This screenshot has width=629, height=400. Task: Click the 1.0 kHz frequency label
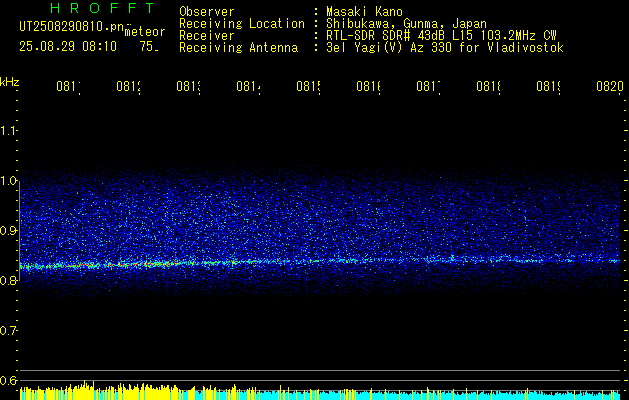[8, 181]
